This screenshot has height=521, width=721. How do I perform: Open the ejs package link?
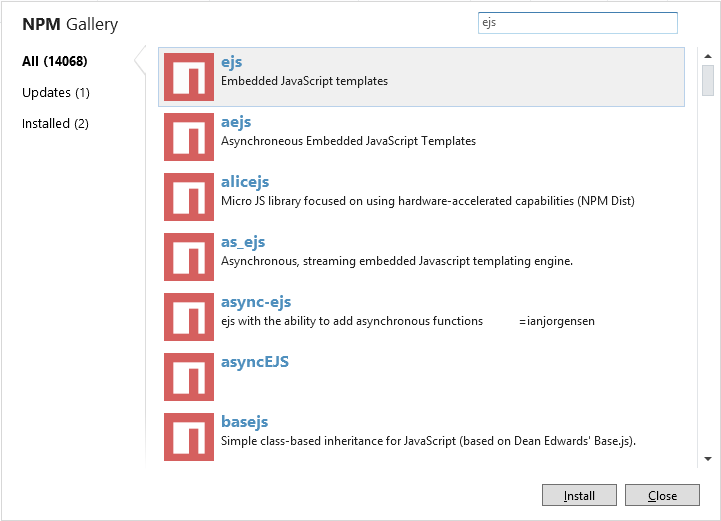click(231, 62)
